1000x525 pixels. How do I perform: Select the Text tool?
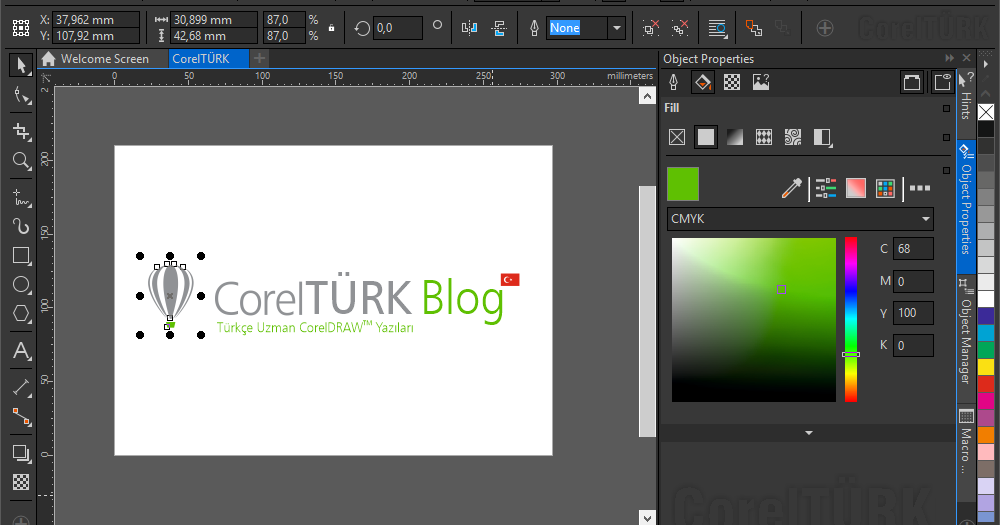[x=21, y=351]
